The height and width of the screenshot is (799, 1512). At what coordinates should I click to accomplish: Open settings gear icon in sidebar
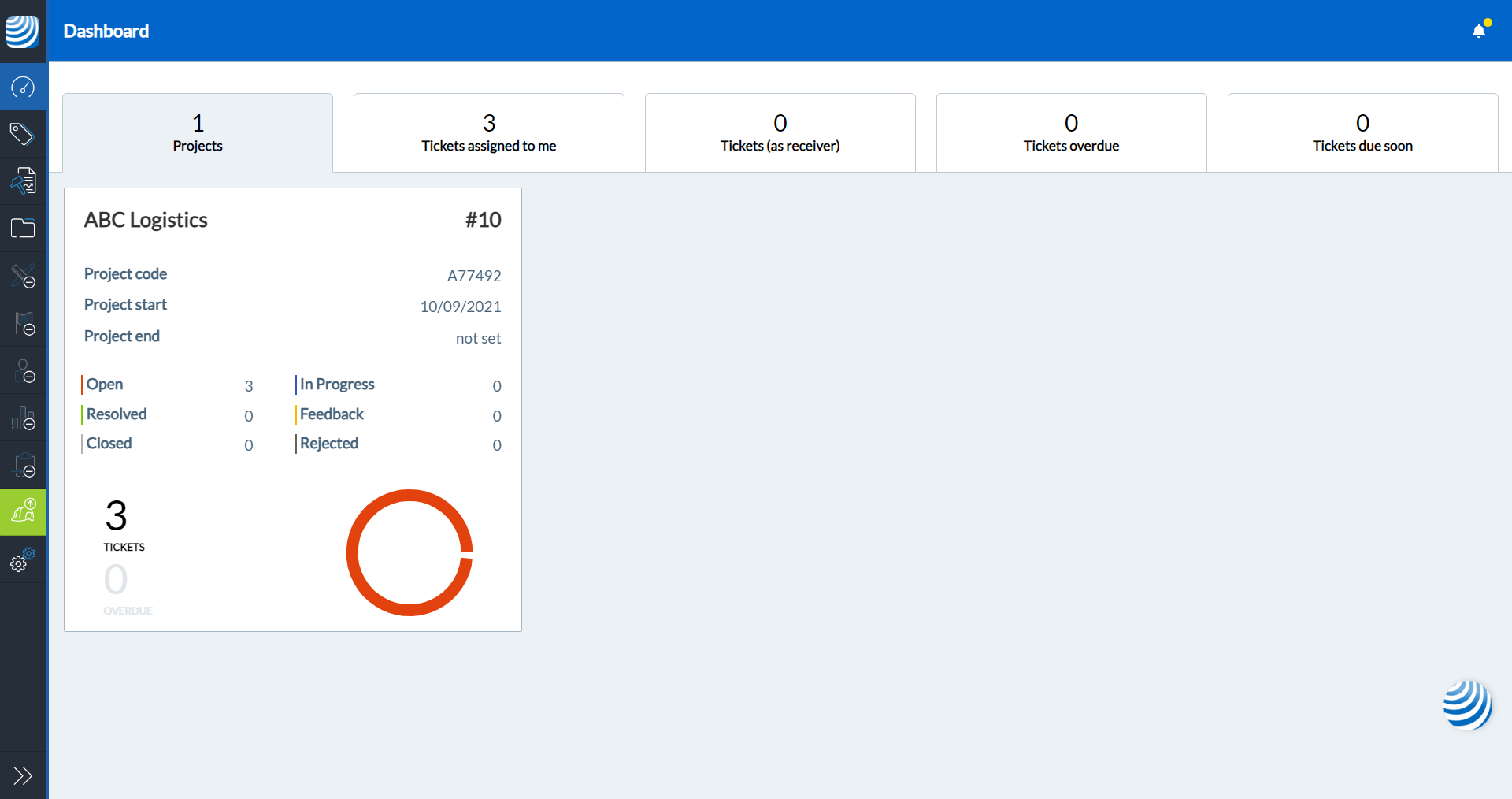click(23, 560)
